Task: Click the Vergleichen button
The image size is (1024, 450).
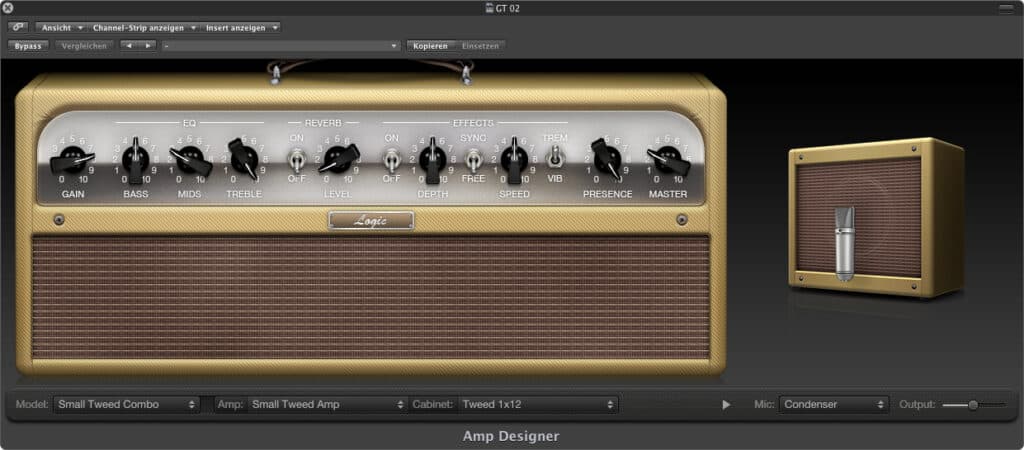Action: 84,46
